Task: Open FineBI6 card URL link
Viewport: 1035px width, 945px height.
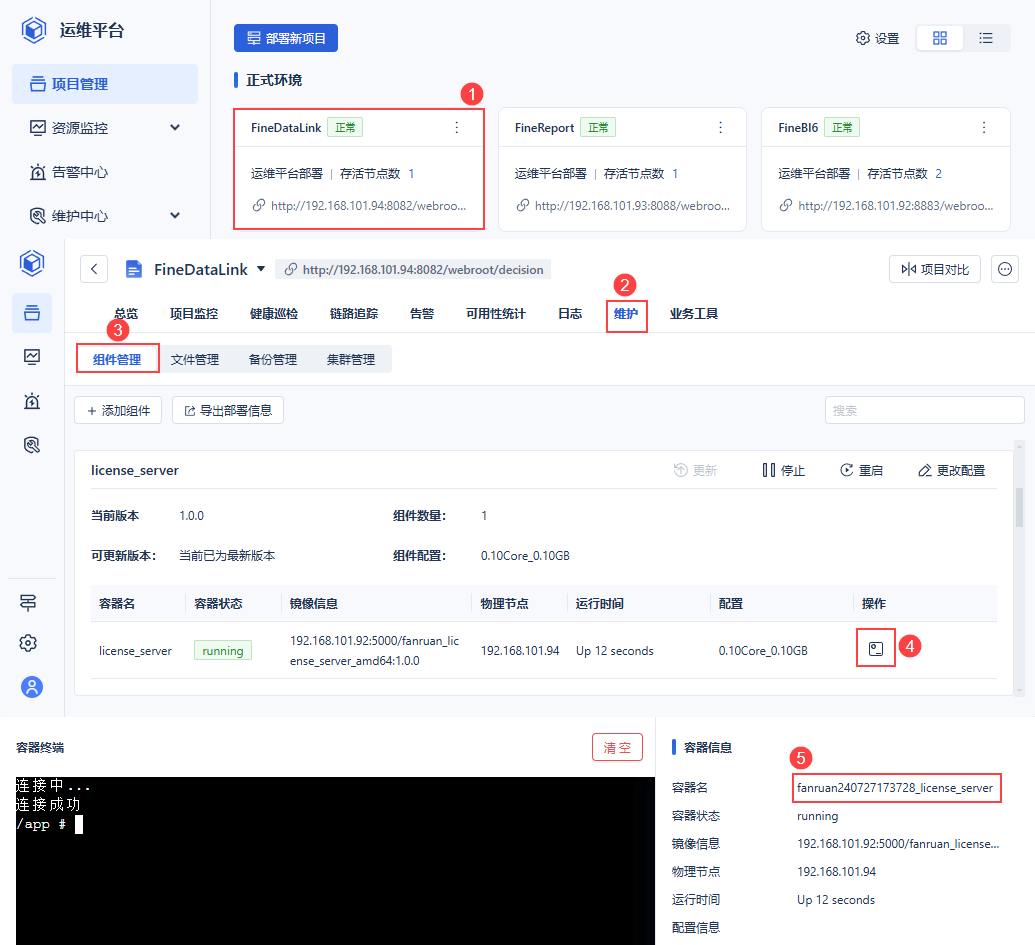Action: [886, 206]
